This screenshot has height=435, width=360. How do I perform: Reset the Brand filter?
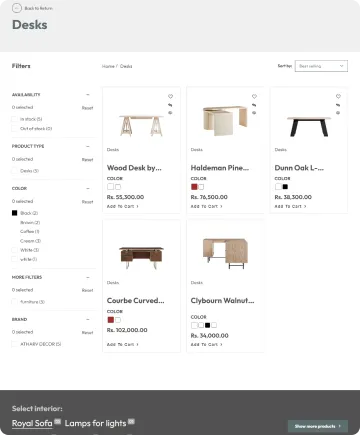87,333
